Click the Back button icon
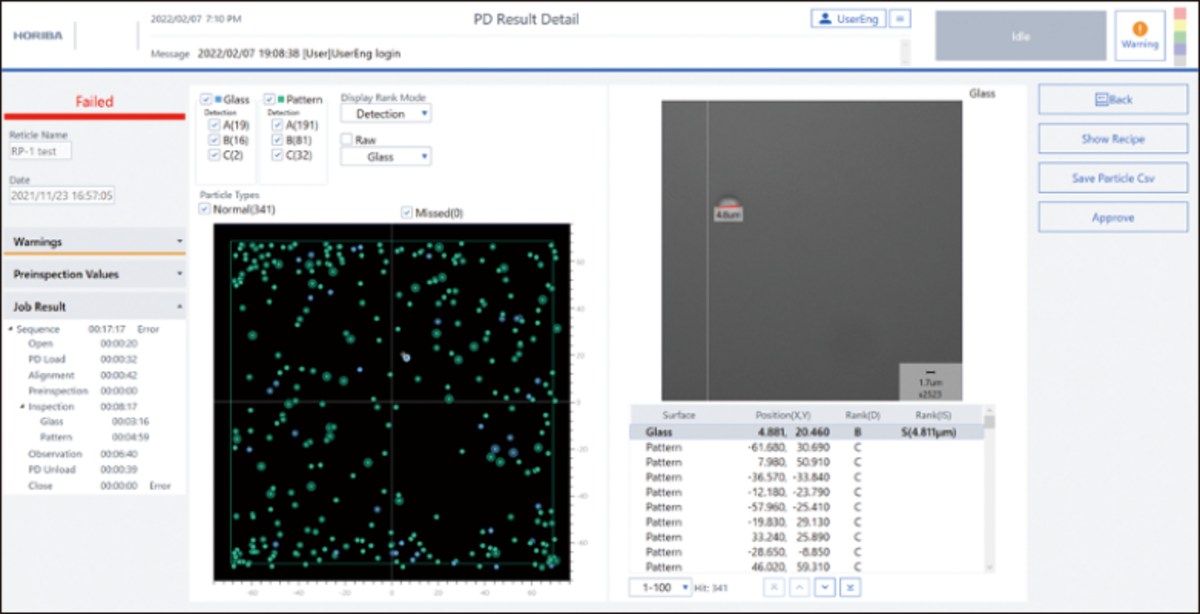This screenshot has width=1200, height=614. 1101,100
